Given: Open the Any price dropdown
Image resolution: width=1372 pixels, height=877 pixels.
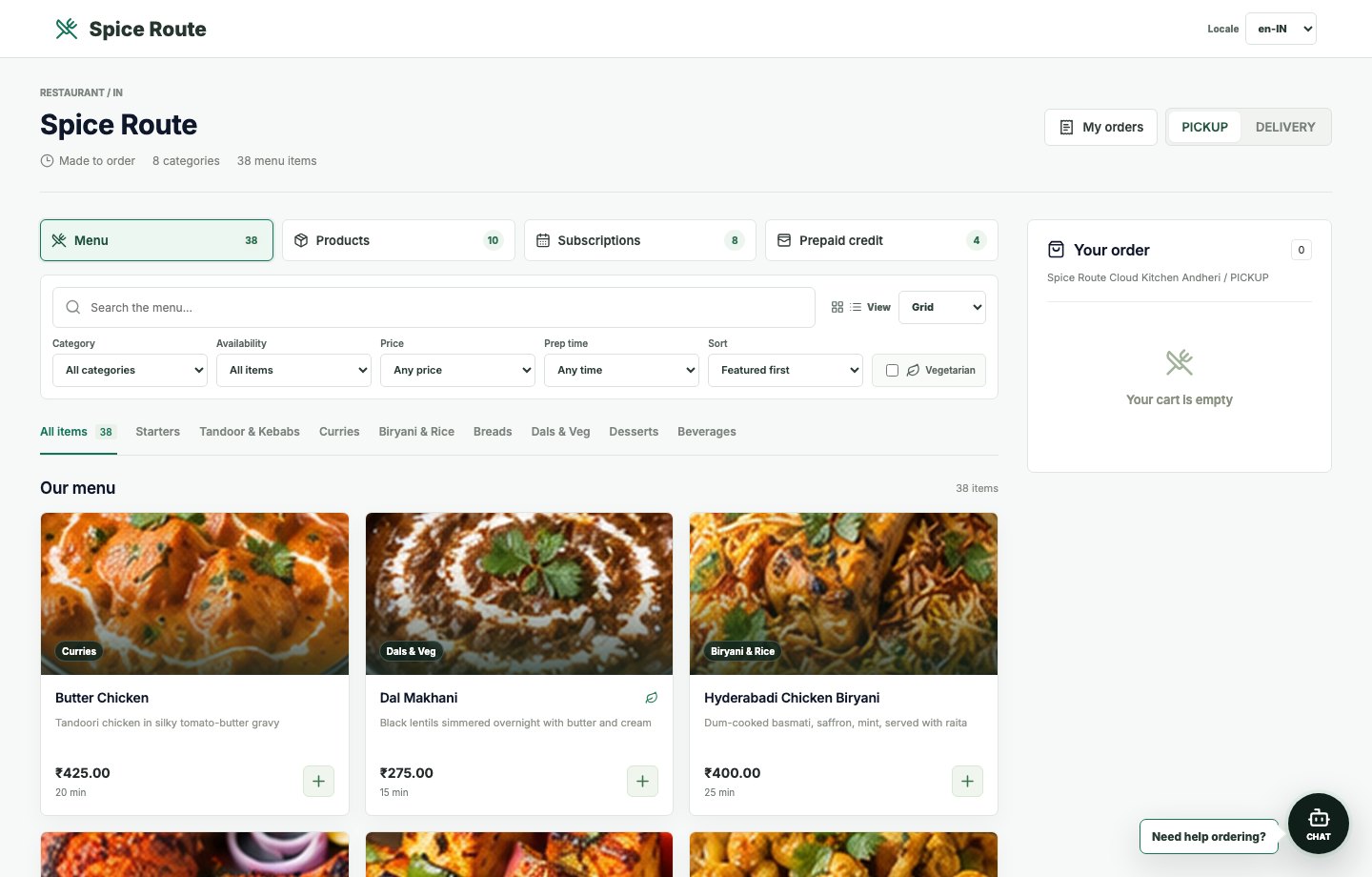Looking at the screenshot, I should click(x=457, y=370).
